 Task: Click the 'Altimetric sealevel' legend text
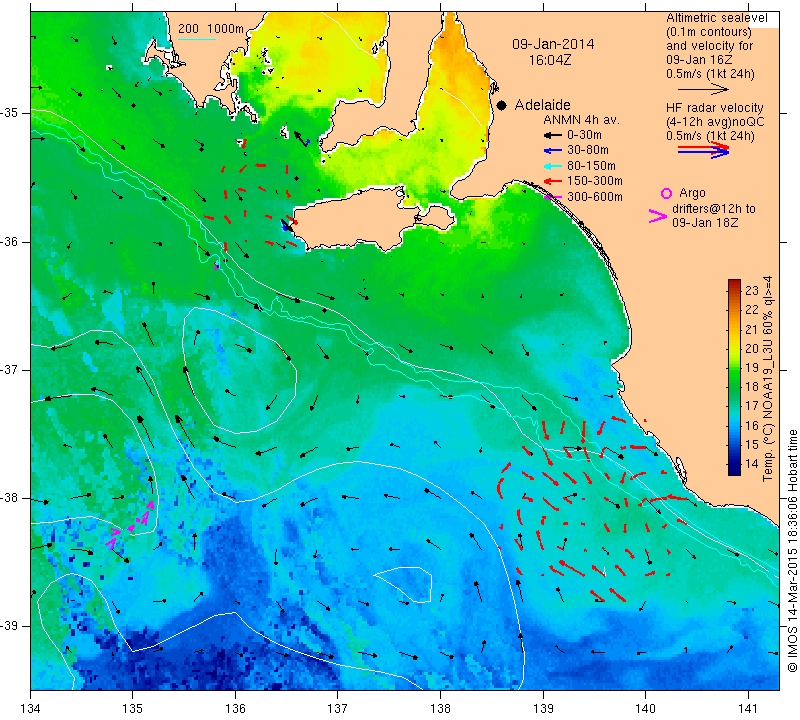tap(717, 18)
